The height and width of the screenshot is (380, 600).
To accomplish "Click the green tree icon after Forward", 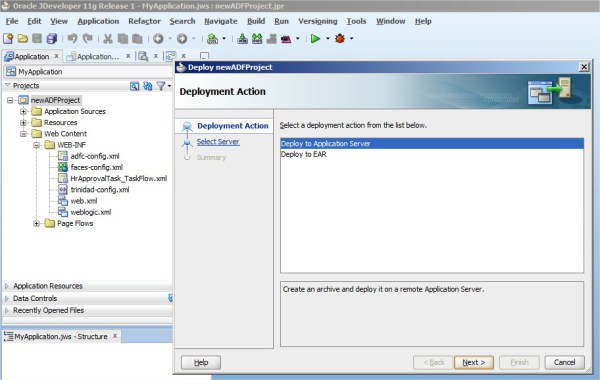I will point(212,39).
